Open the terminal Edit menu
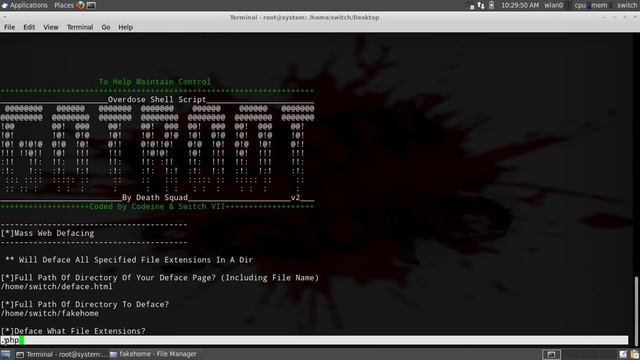The height and width of the screenshot is (360, 640). (x=29, y=27)
